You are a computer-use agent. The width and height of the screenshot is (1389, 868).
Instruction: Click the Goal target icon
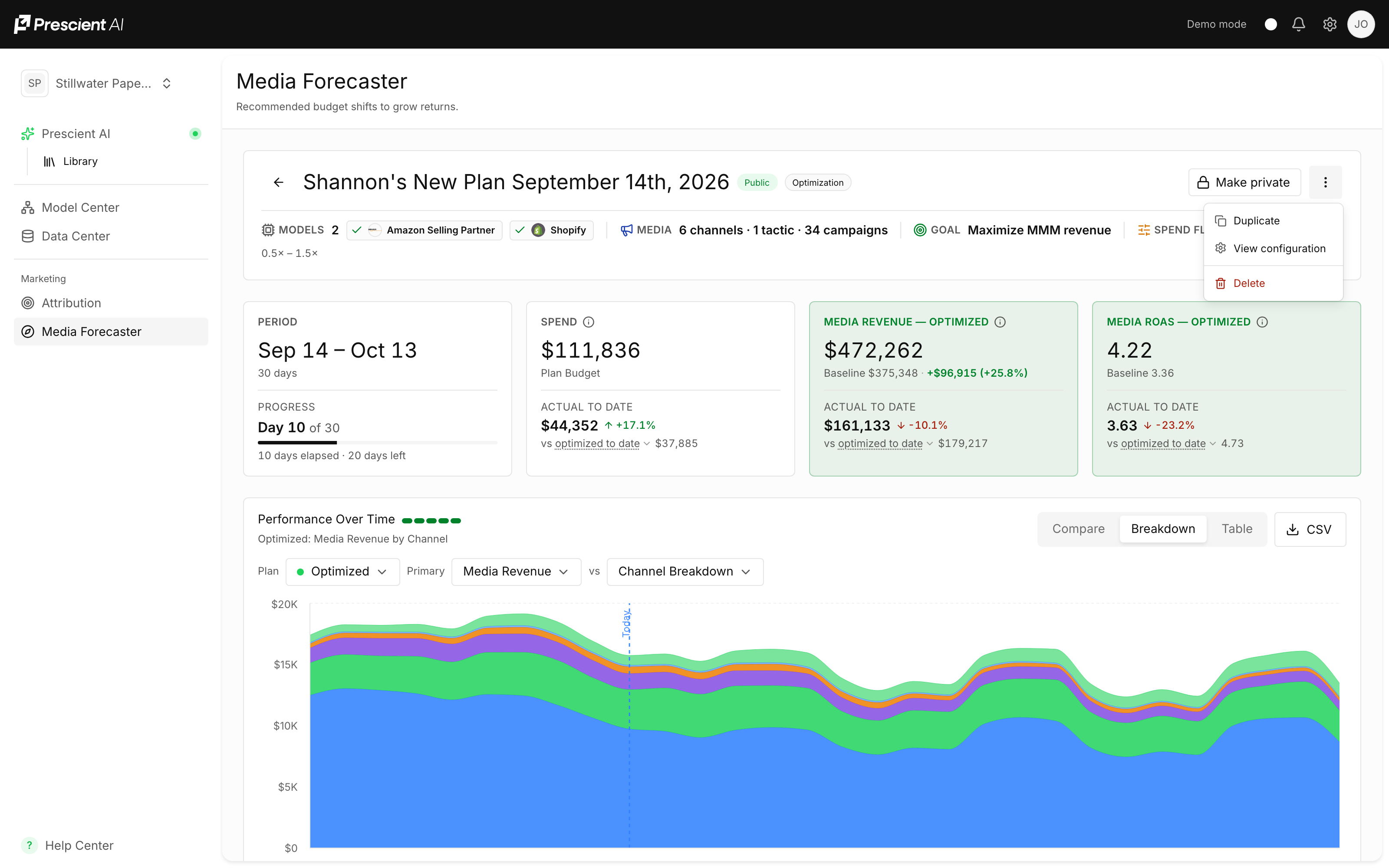tap(919, 230)
